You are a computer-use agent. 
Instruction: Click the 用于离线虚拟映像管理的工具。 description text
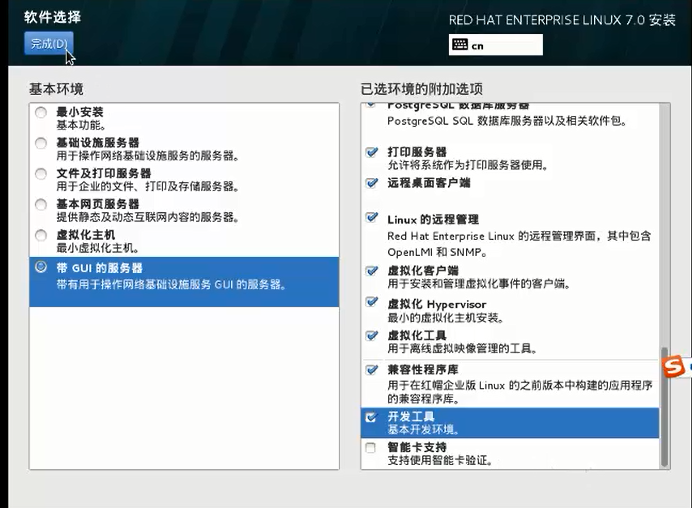[x=463, y=349]
